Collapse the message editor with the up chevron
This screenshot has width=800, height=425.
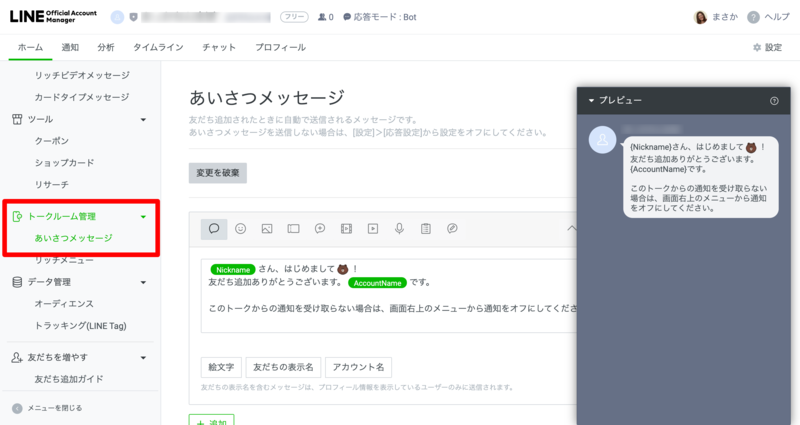(x=571, y=229)
